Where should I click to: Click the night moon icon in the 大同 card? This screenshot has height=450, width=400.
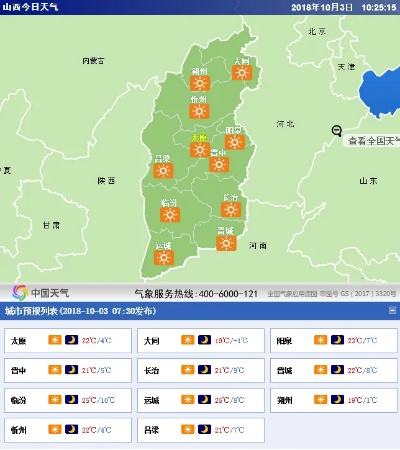204,340
